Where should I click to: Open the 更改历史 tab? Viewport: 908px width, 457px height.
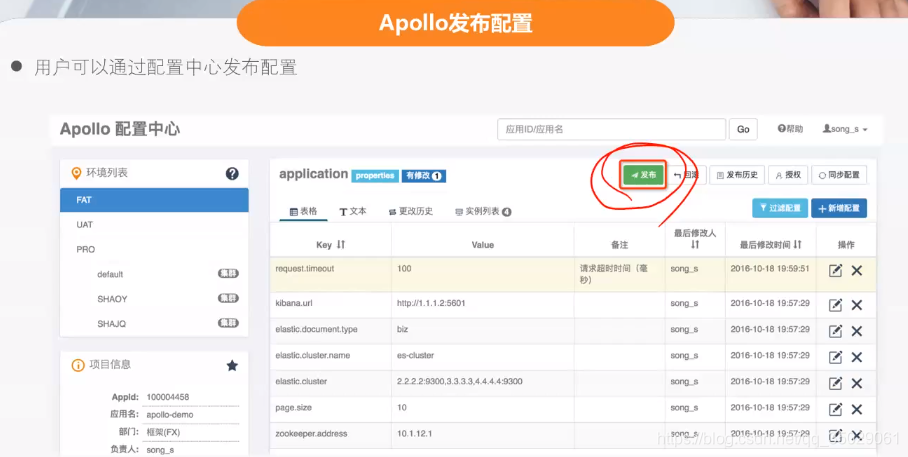(411, 211)
